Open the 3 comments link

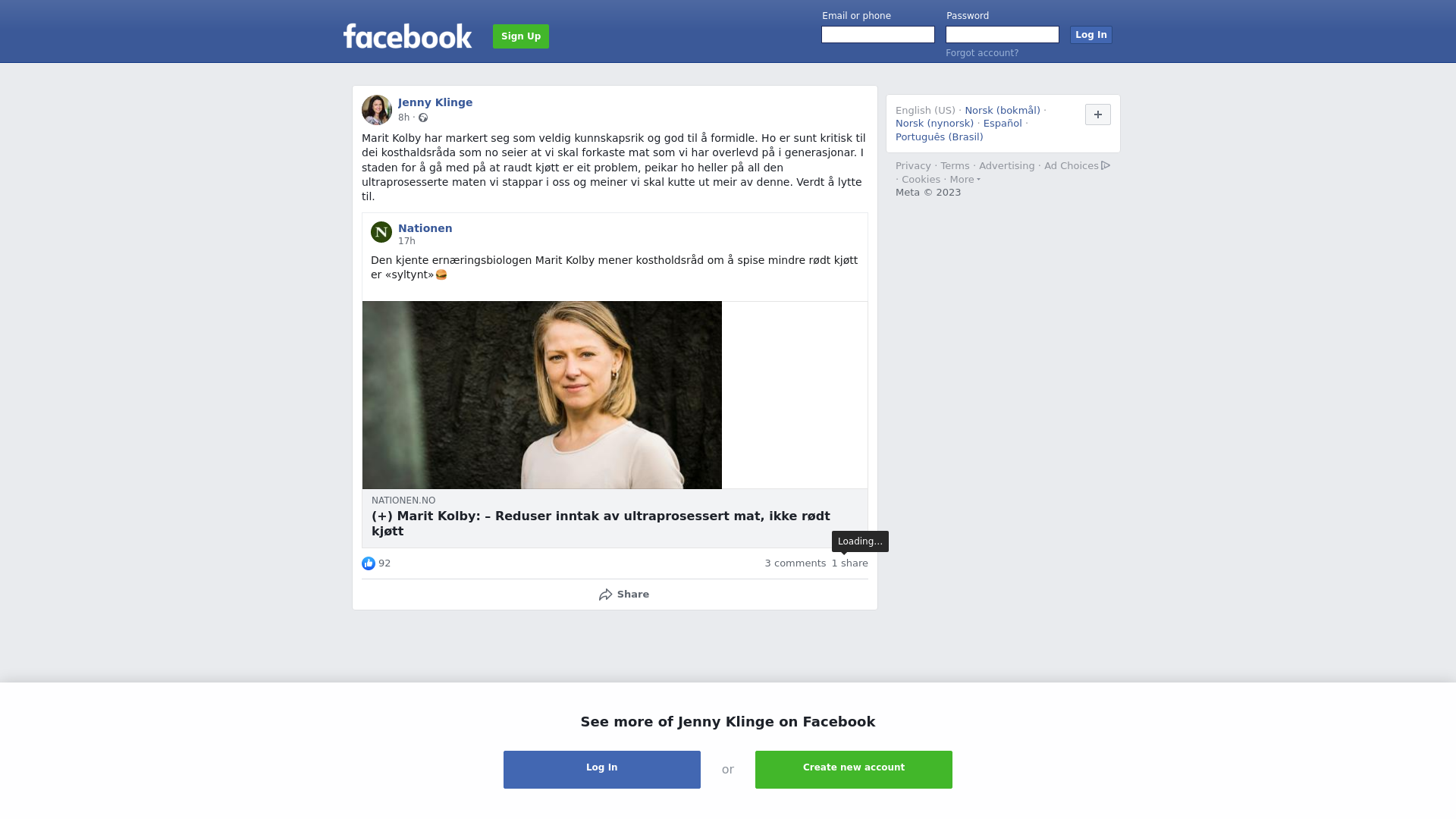click(x=795, y=563)
